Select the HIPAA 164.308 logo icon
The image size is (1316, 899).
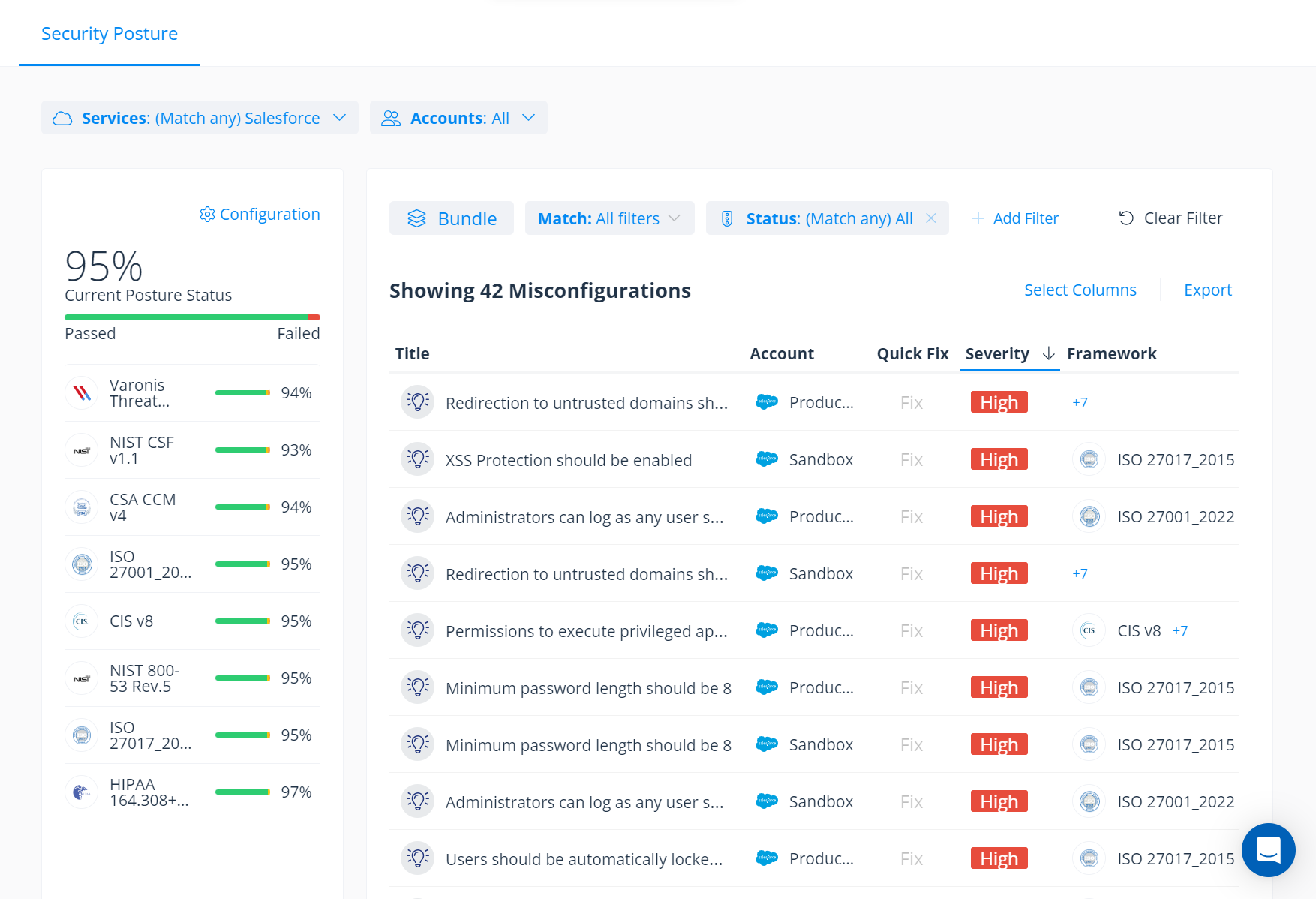tap(82, 792)
